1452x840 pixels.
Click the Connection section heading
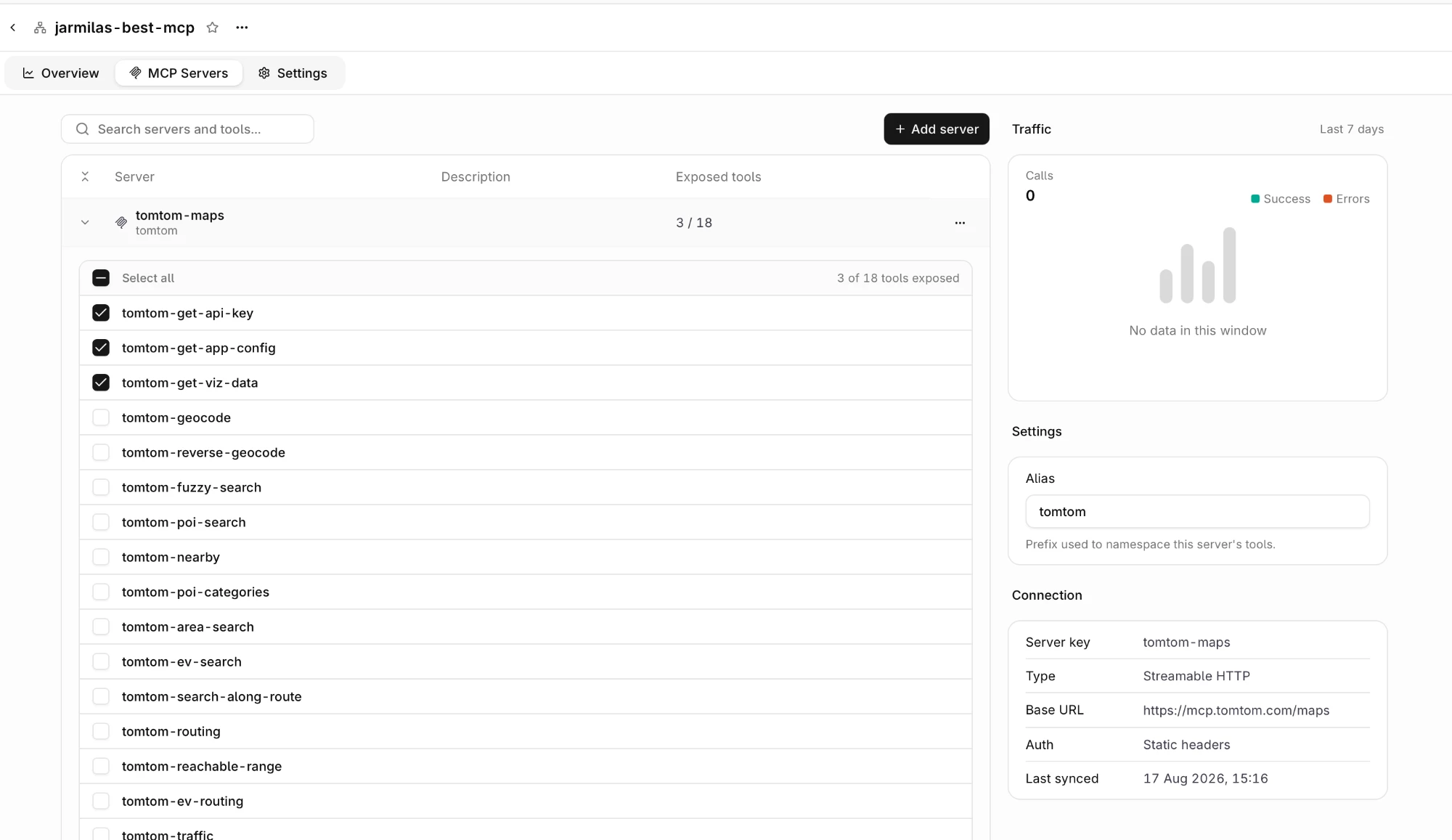click(1047, 595)
